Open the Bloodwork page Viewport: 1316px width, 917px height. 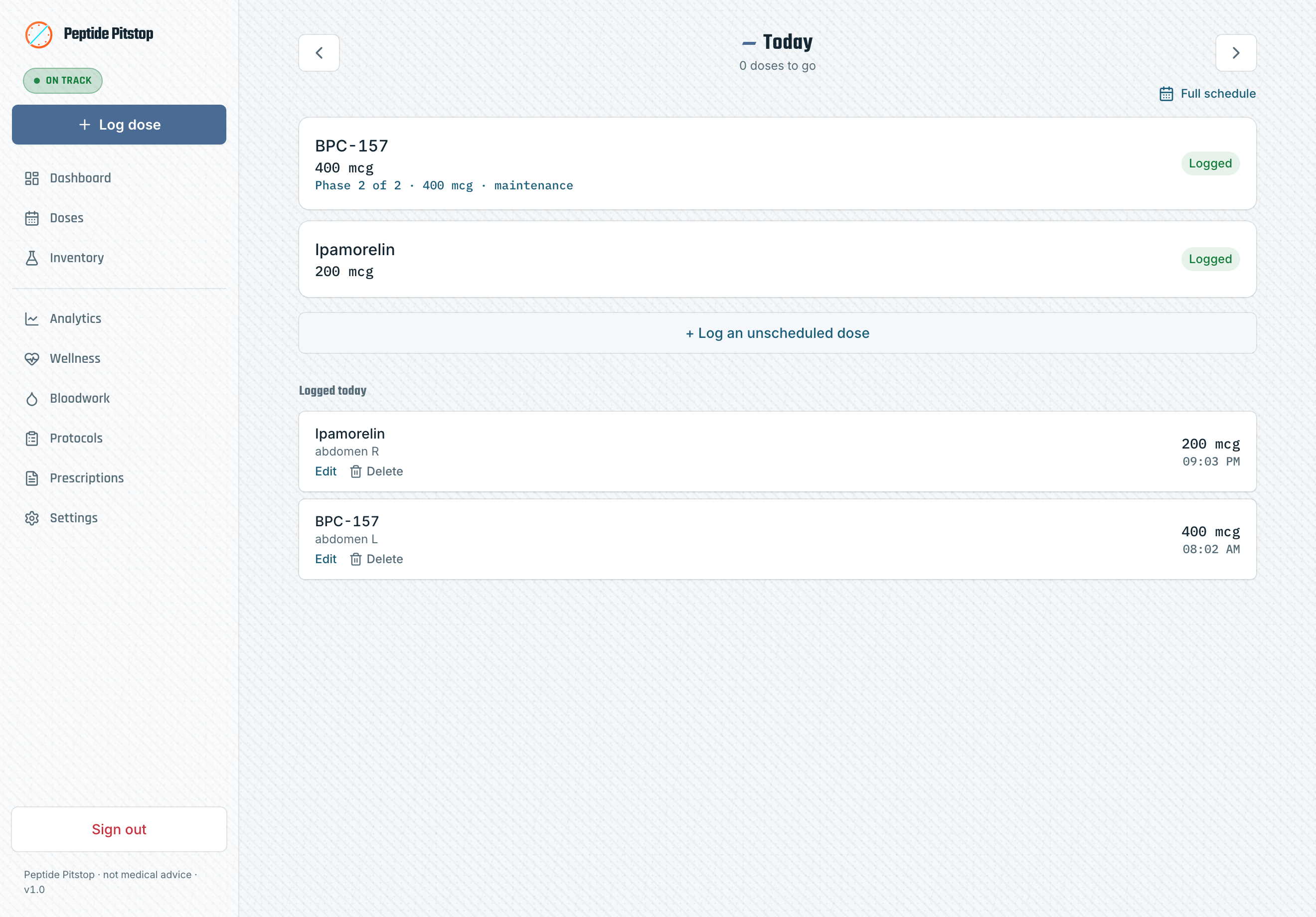[x=119, y=398]
